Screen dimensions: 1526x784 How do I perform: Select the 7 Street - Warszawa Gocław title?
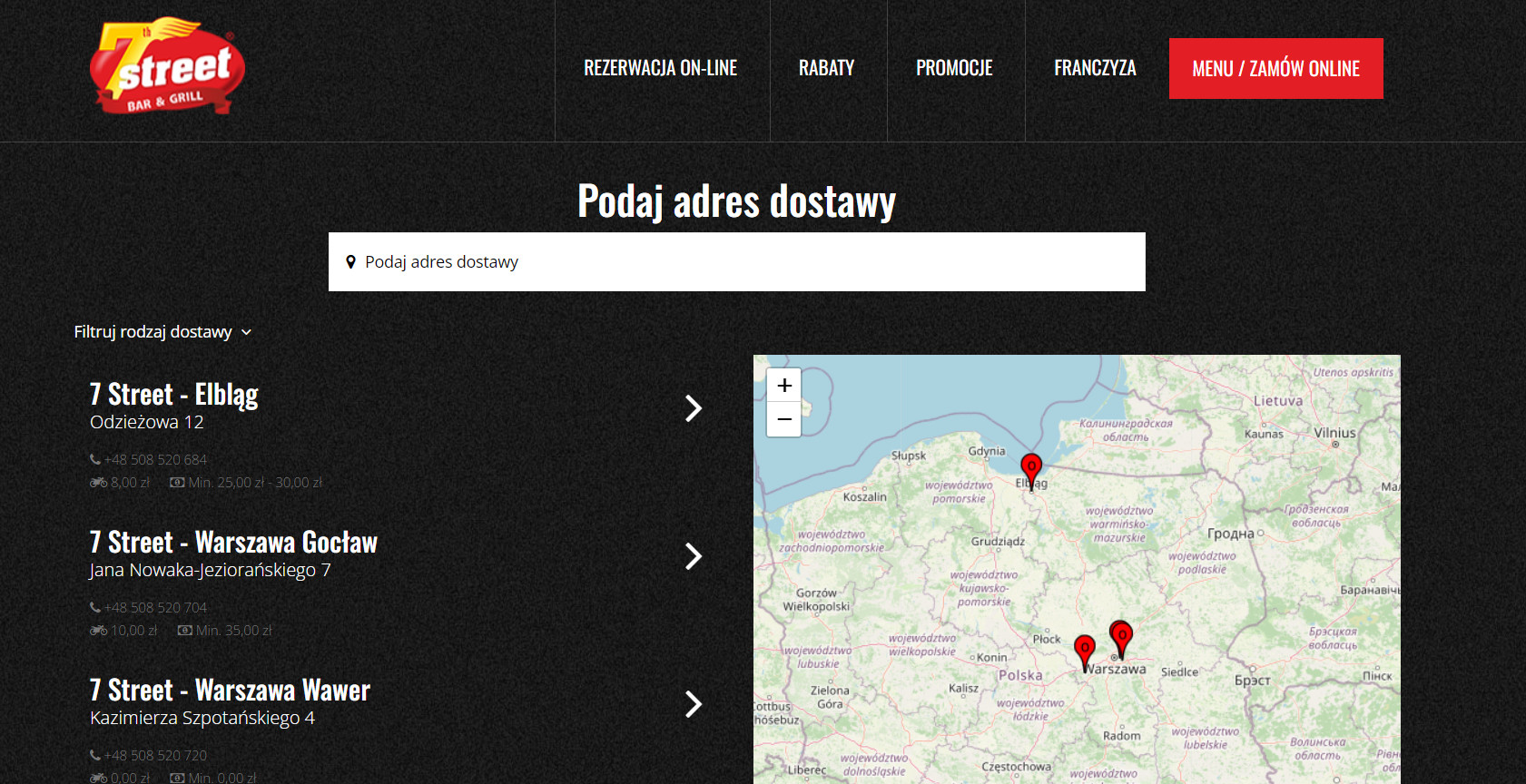pyautogui.click(x=233, y=543)
